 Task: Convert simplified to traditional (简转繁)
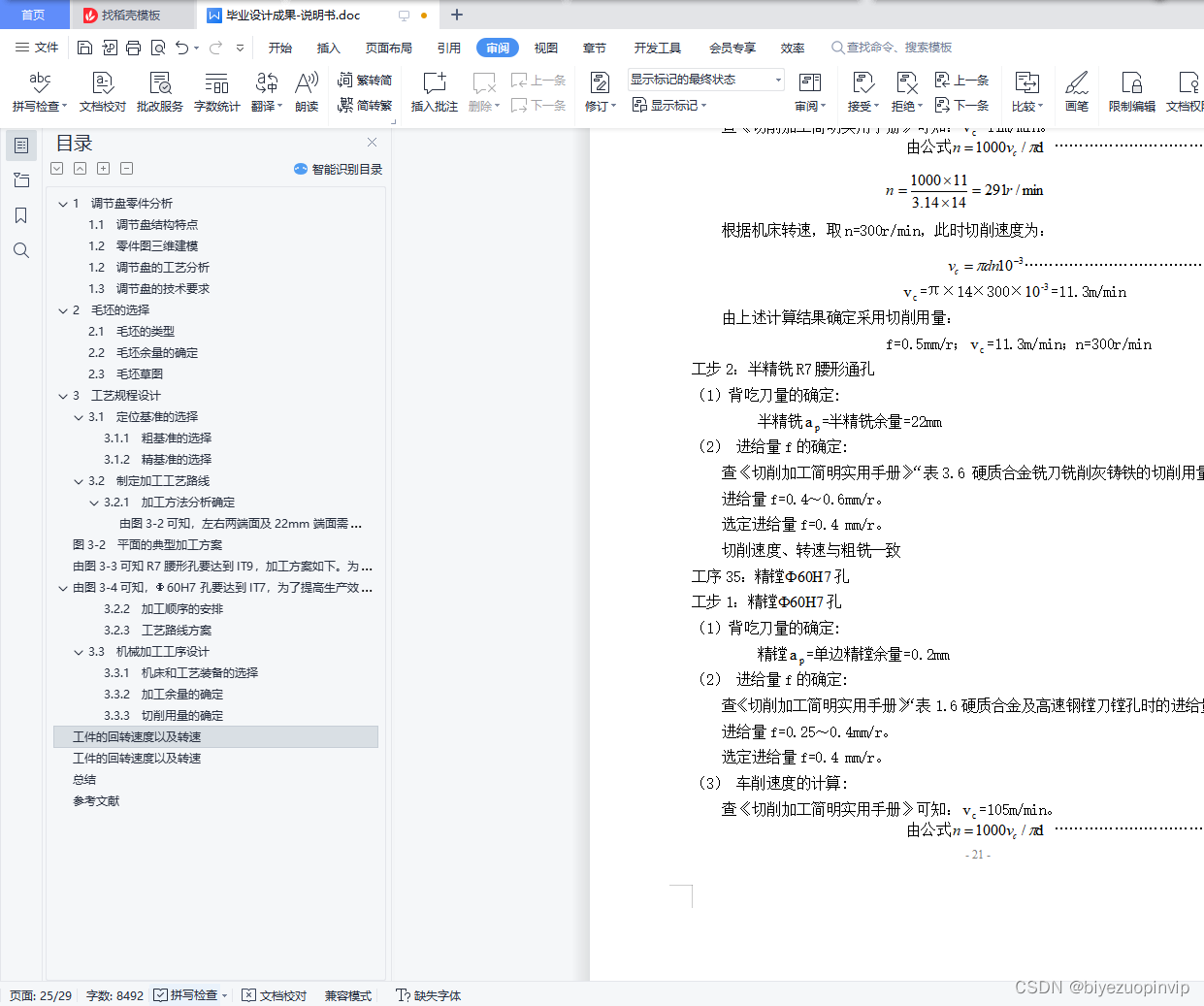(x=365, y=105)
